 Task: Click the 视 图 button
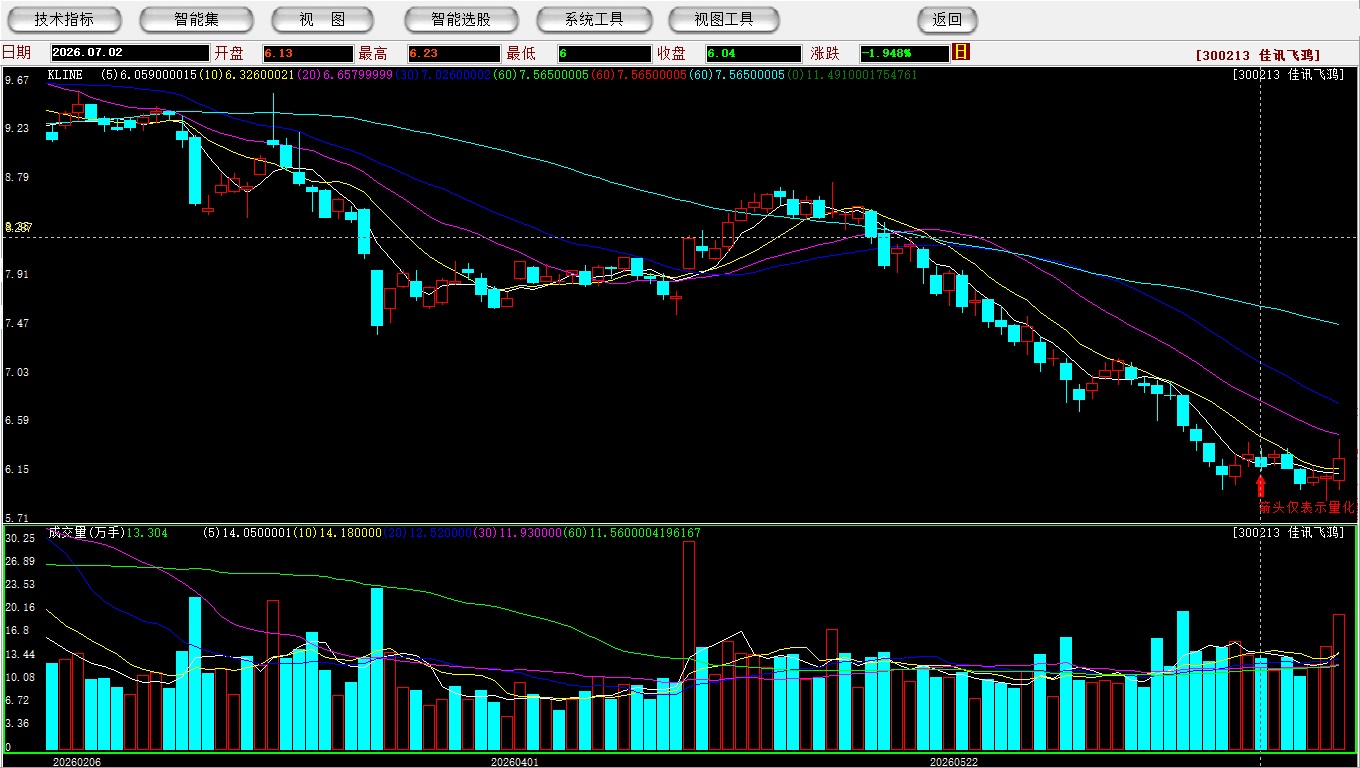[322, 19]
